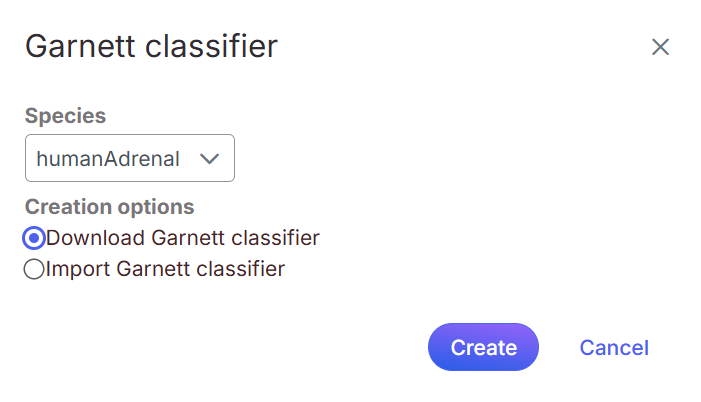Click the "Species" field label

(x=65, y=116)
